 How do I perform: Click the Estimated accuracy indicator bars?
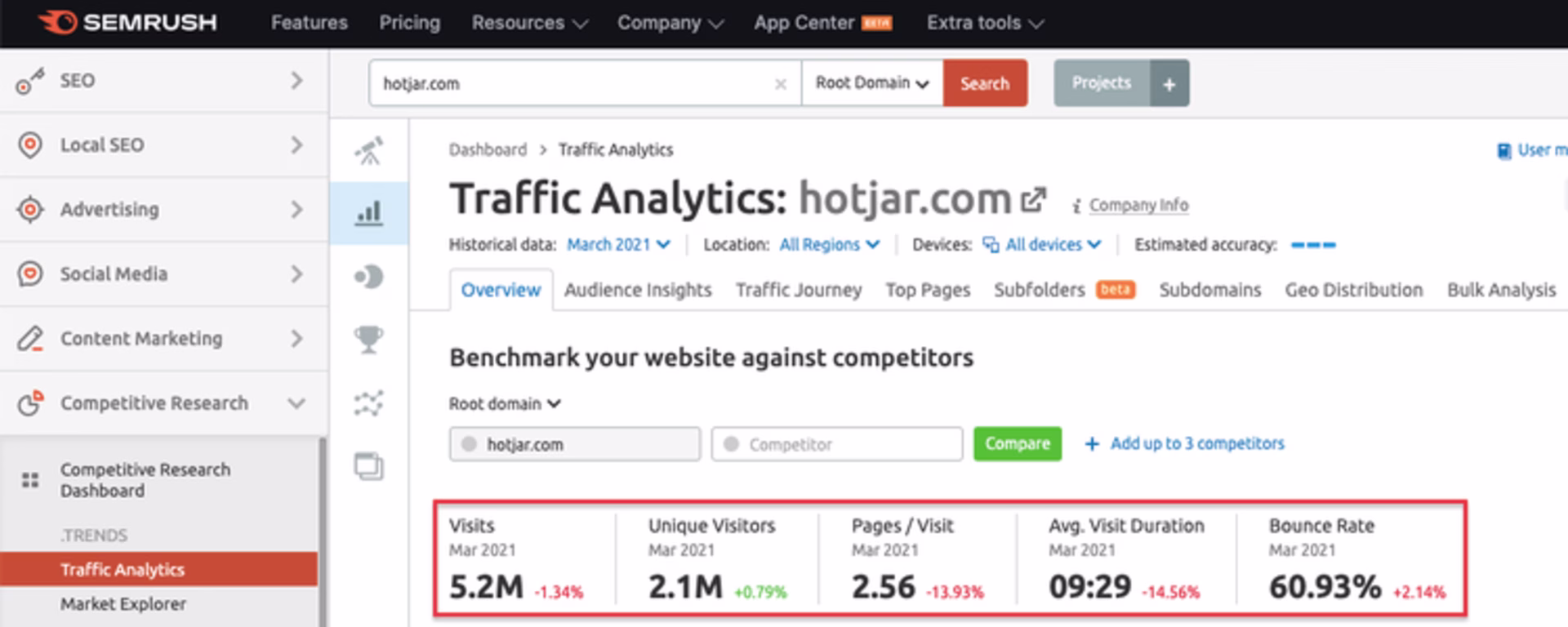[x=1313, y=245]
